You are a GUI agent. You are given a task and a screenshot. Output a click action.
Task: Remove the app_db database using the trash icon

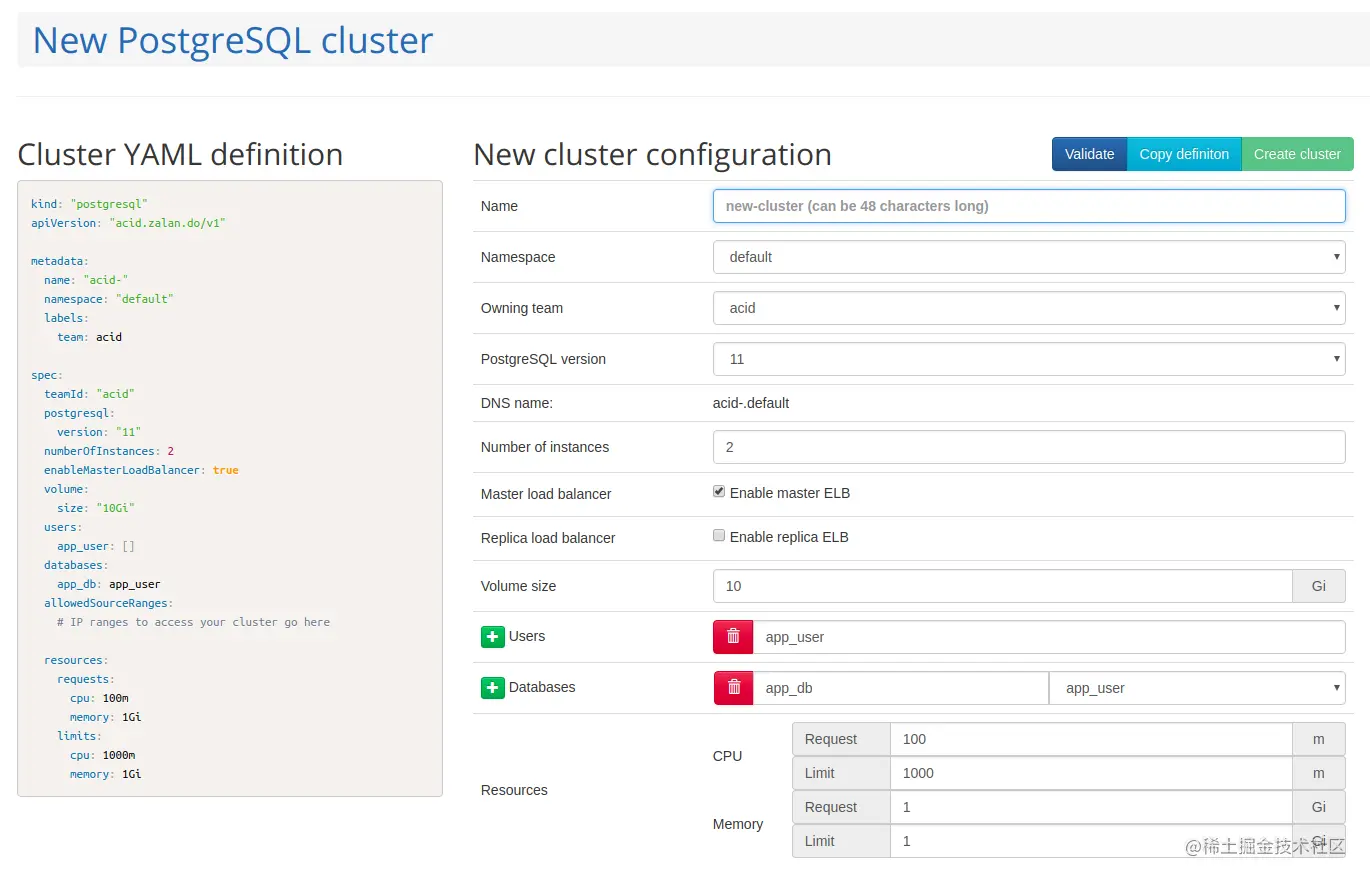(732, 687)
